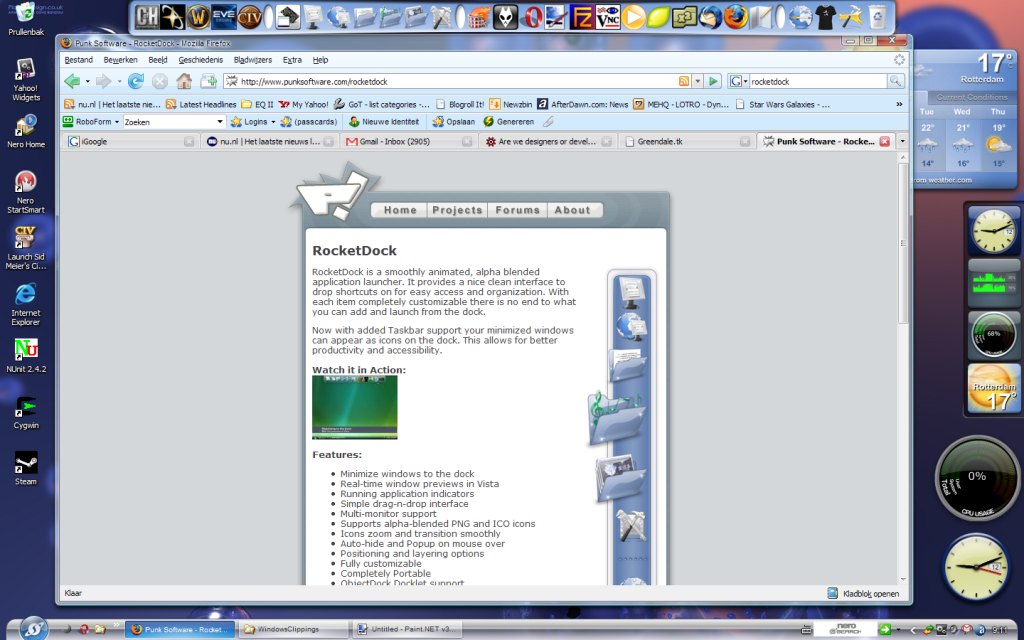Viewport: 1024px width, 640px height.
Task: Switch to the Gmail - Inbox tab
Action: pyautogui.click(x=409, y=141)
